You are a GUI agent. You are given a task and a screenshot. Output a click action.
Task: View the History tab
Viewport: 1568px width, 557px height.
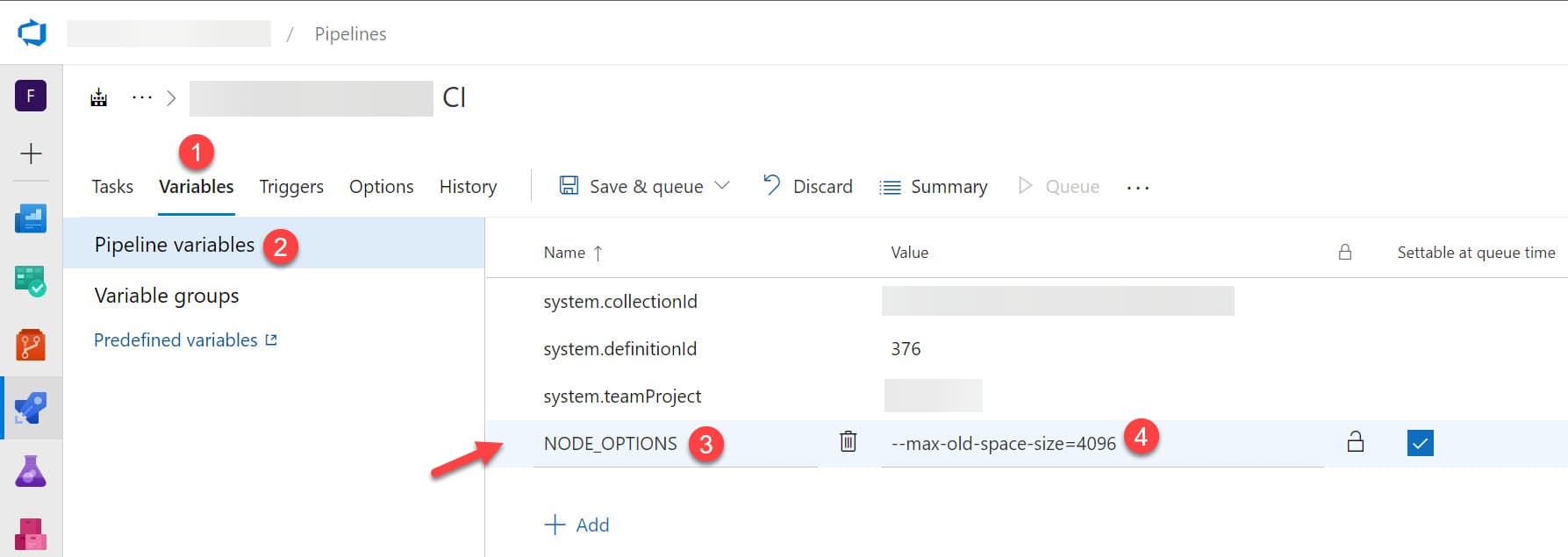(468, 186)
